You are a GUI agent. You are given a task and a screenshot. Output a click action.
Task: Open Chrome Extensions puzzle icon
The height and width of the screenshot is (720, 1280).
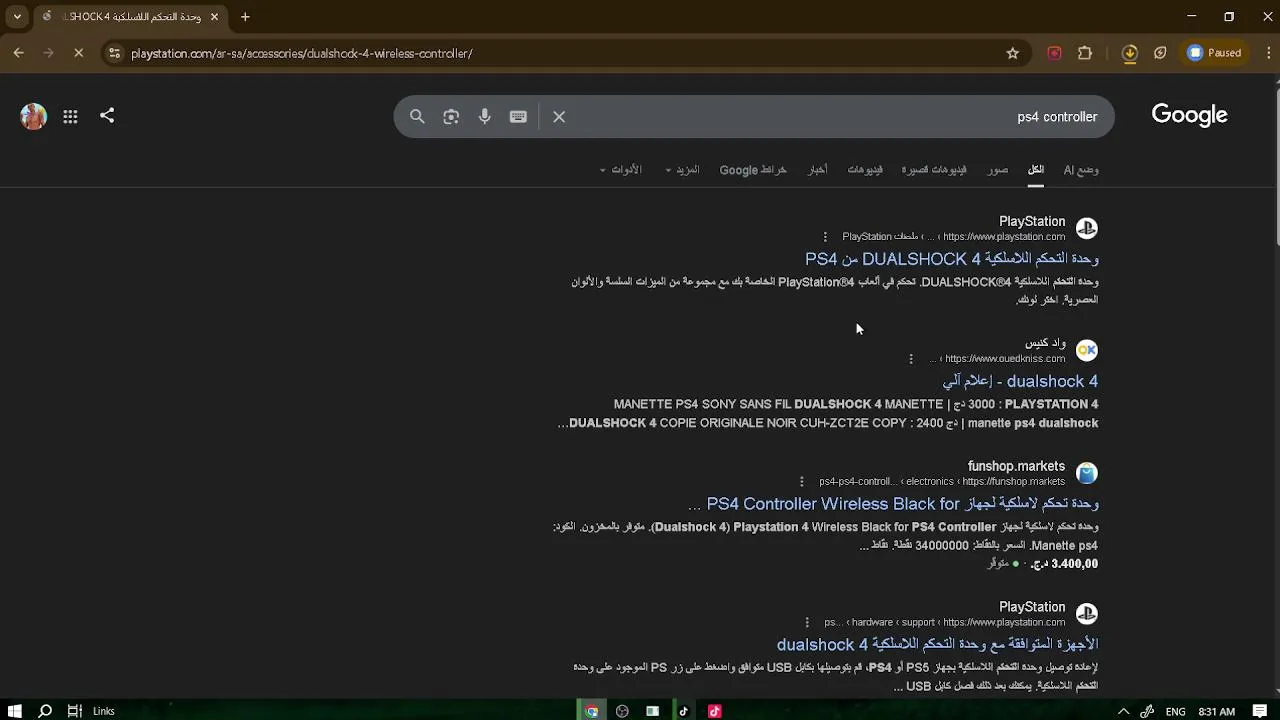[x=1085, y=53]
